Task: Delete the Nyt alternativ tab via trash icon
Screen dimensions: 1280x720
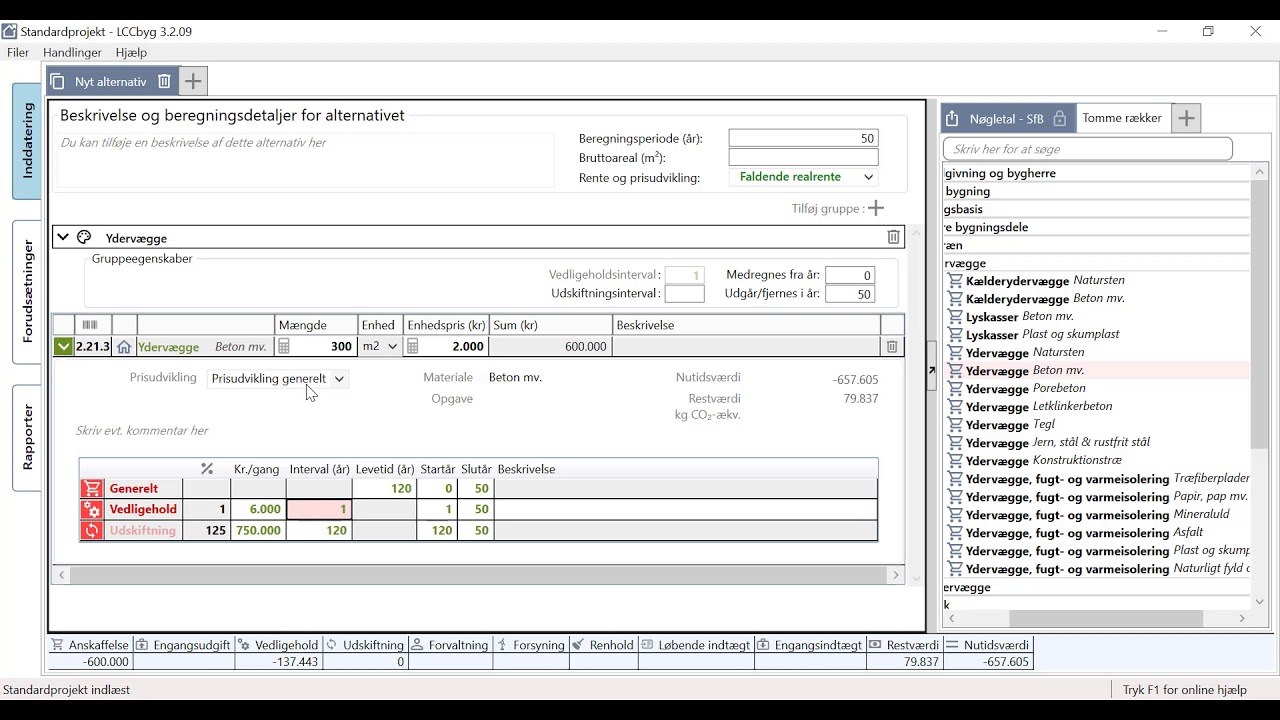Action: (x=164, y=82)
